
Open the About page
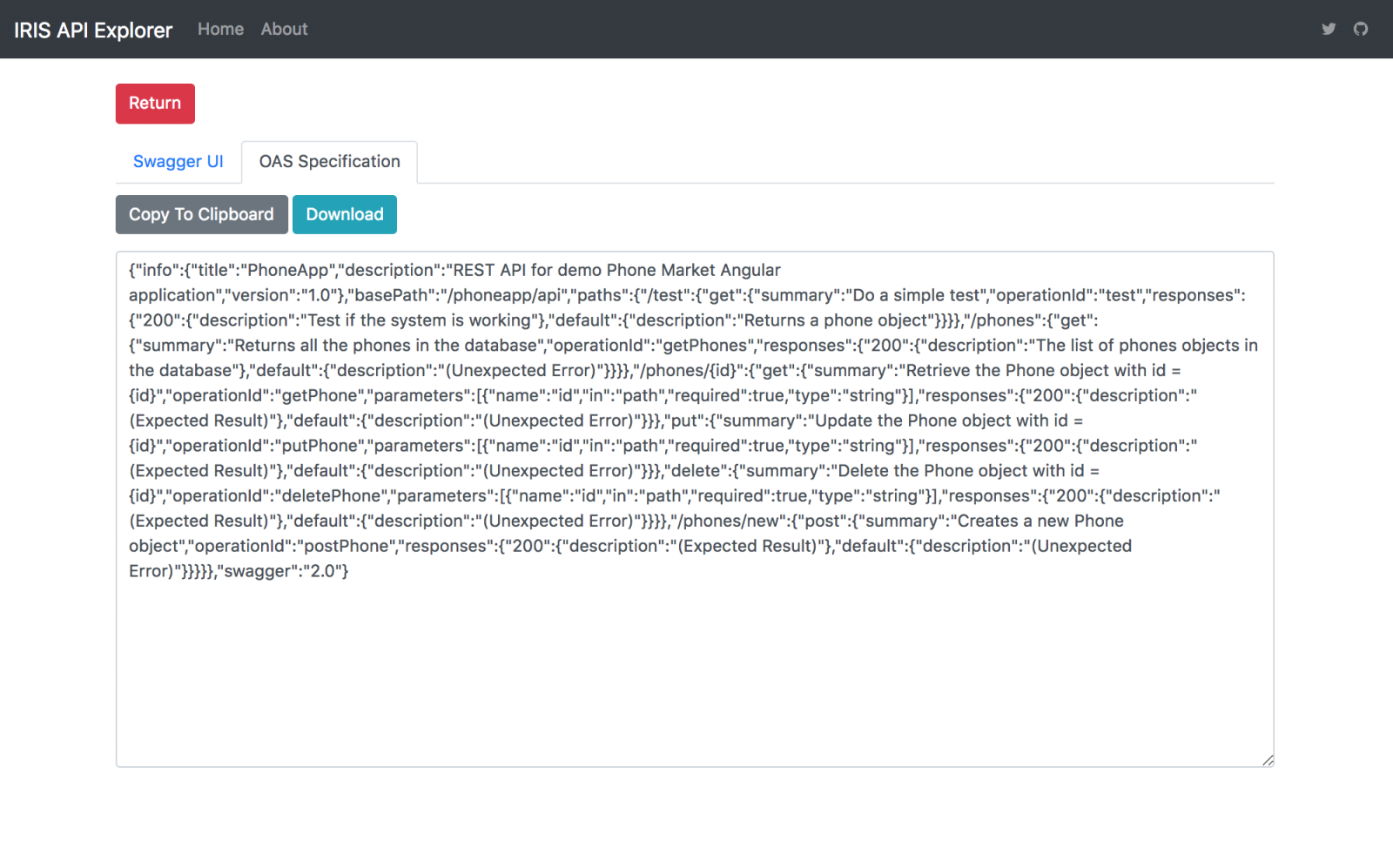(x=284, y=29)
